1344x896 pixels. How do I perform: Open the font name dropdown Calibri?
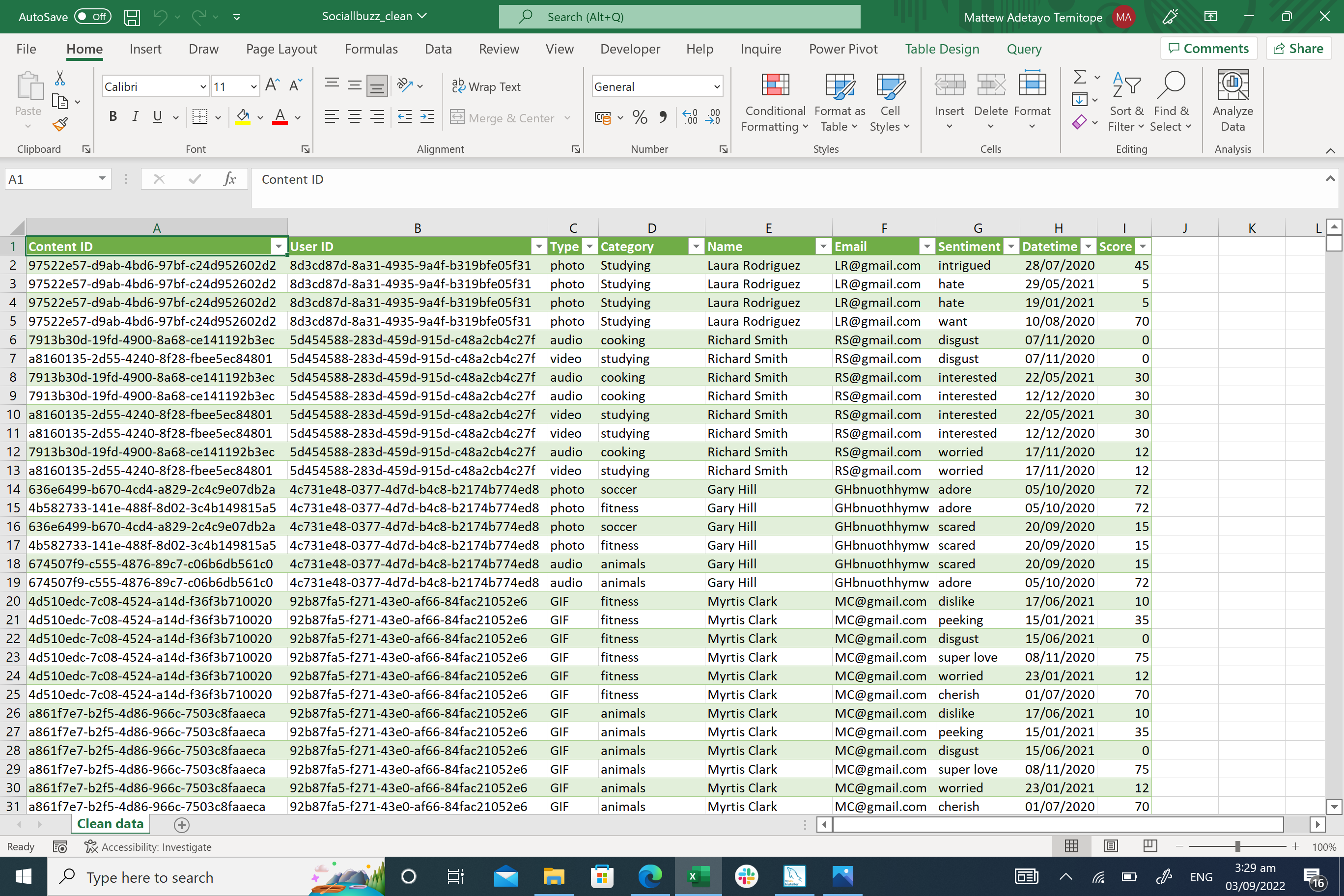coord(202,87)
